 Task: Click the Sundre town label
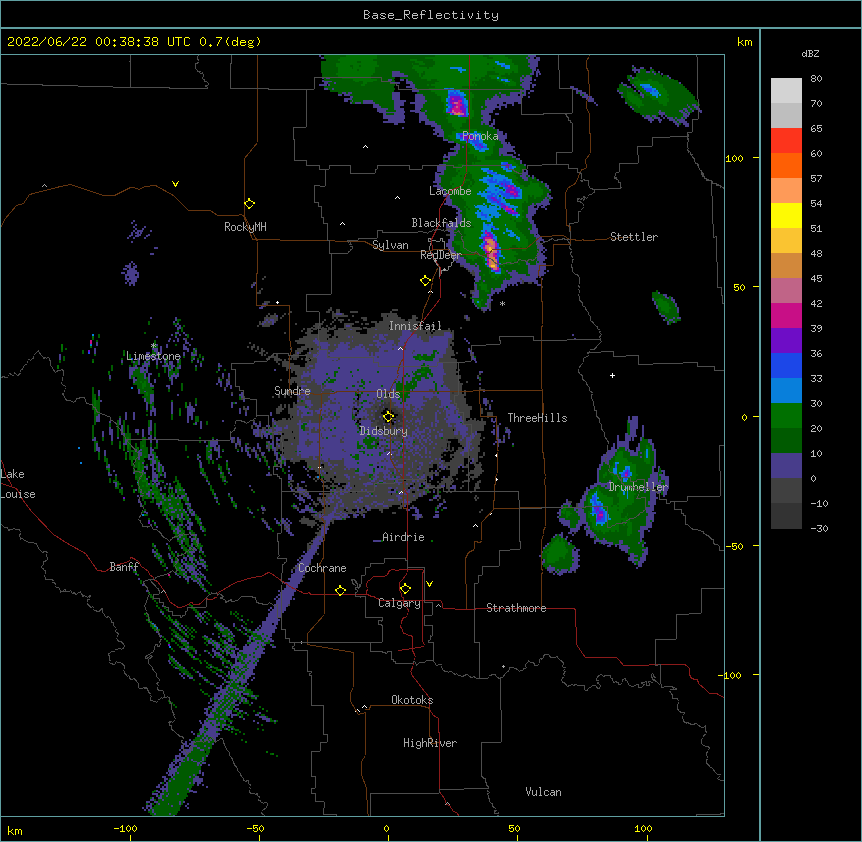point(292,391)
